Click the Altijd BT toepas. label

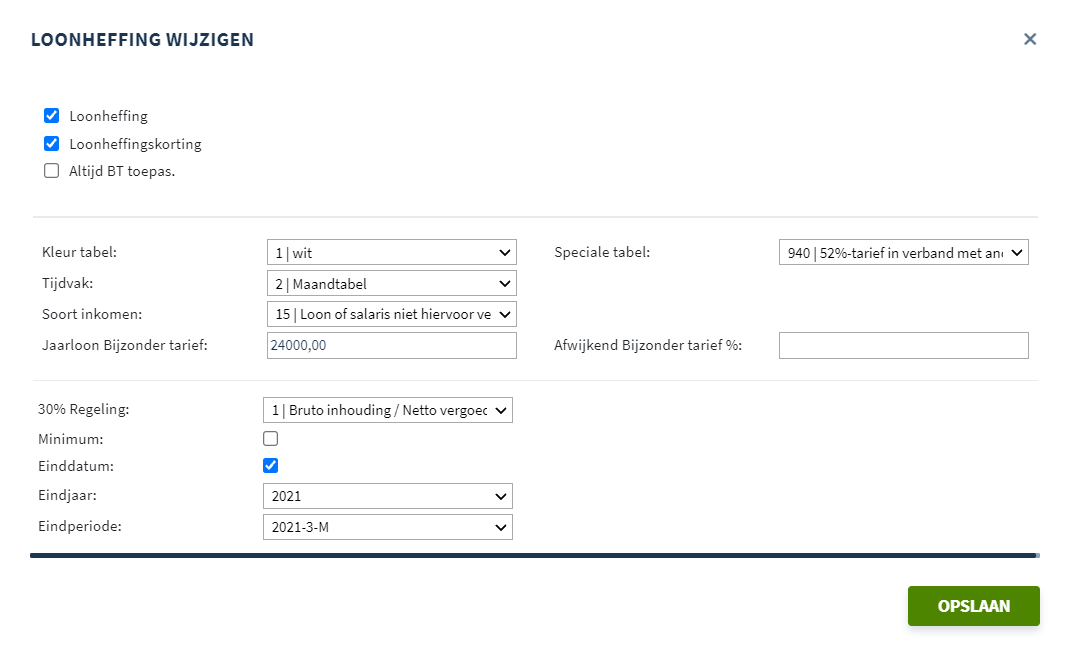(122, 171)
